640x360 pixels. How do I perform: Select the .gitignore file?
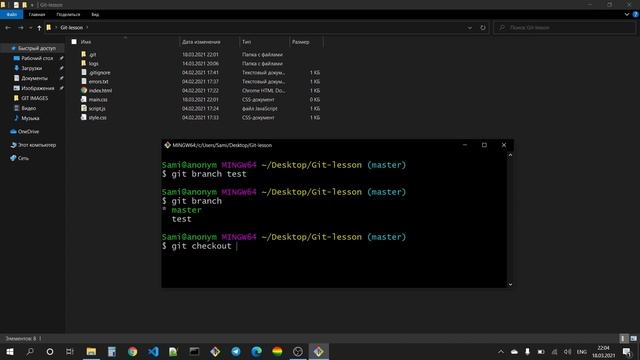point(99,72)
